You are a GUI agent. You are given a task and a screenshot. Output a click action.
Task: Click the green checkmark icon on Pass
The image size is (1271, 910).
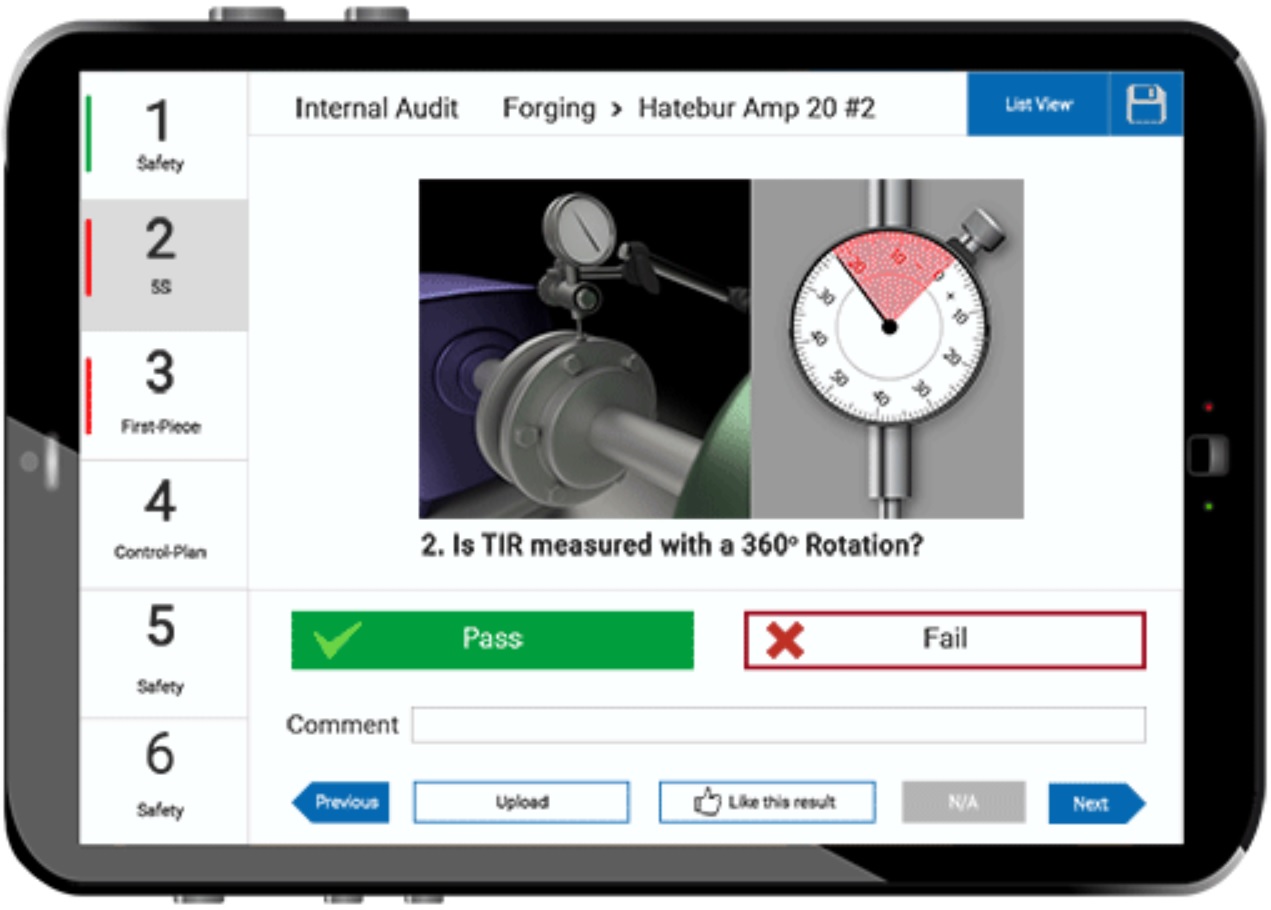[x=337, y=640]
